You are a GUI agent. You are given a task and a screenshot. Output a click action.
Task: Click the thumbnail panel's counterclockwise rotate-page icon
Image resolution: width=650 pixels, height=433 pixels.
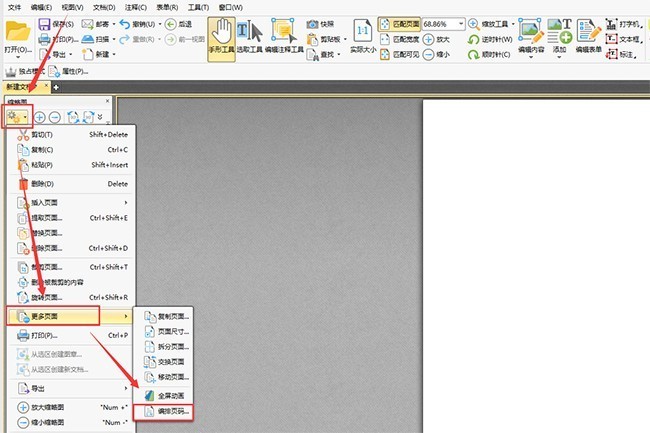tap(73, 117)
